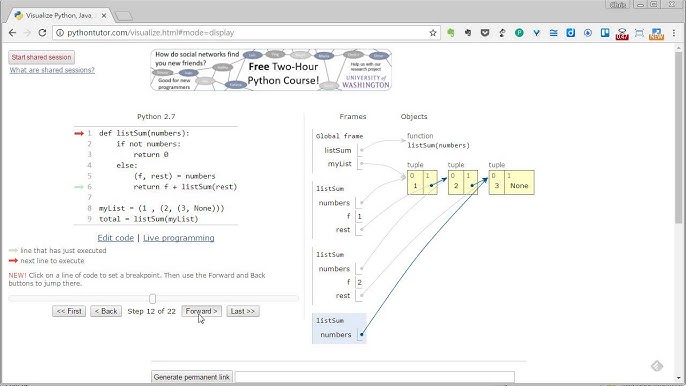Open the Trello extension icon
686x386 pixels.
pyautogui.click(x=605, y=33)
